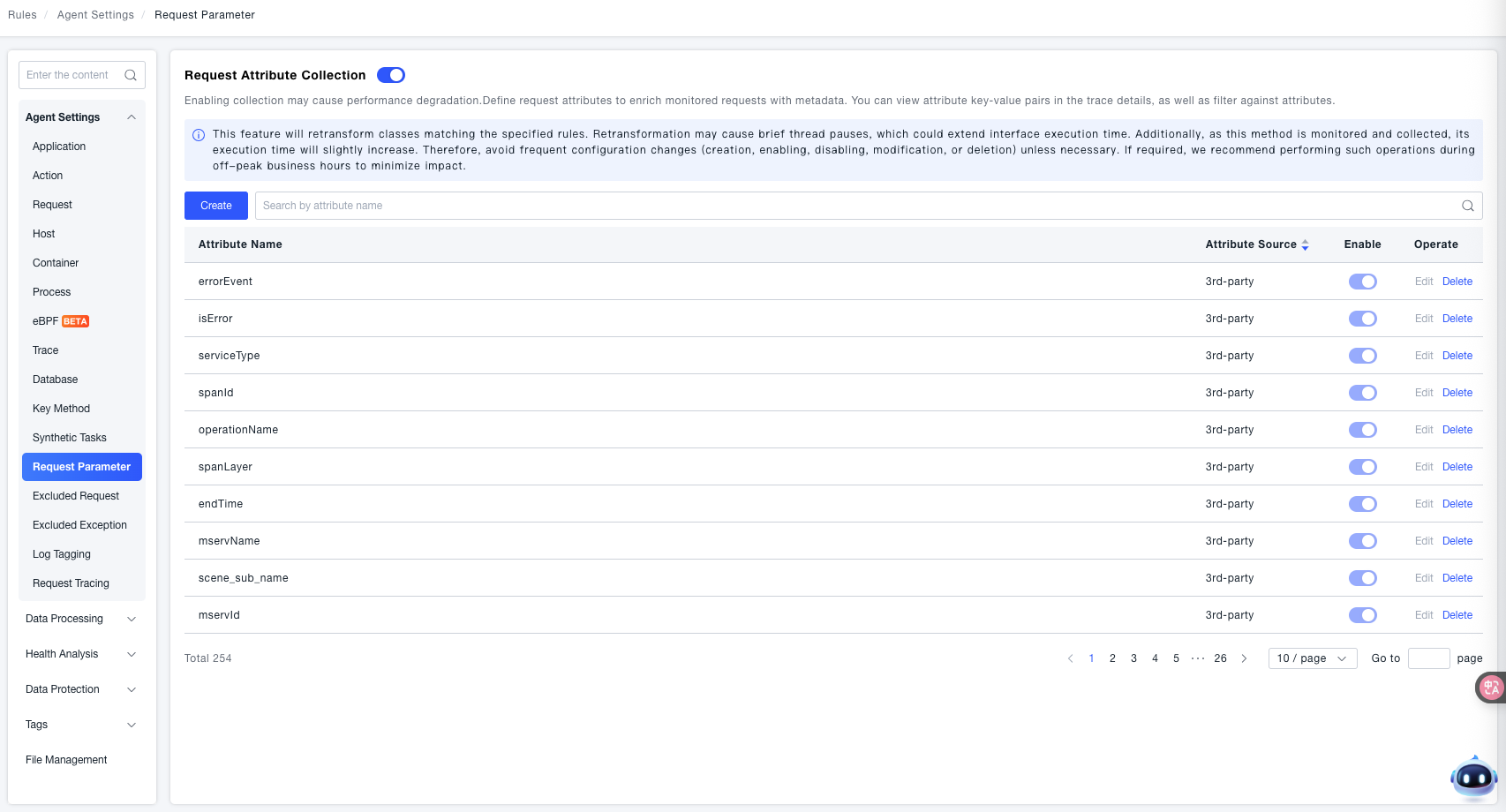Image resolution: width=1506 pixels, height=812 pixels.
Task: Click the sidebar search magnifier icon
Action: [131, 75]
